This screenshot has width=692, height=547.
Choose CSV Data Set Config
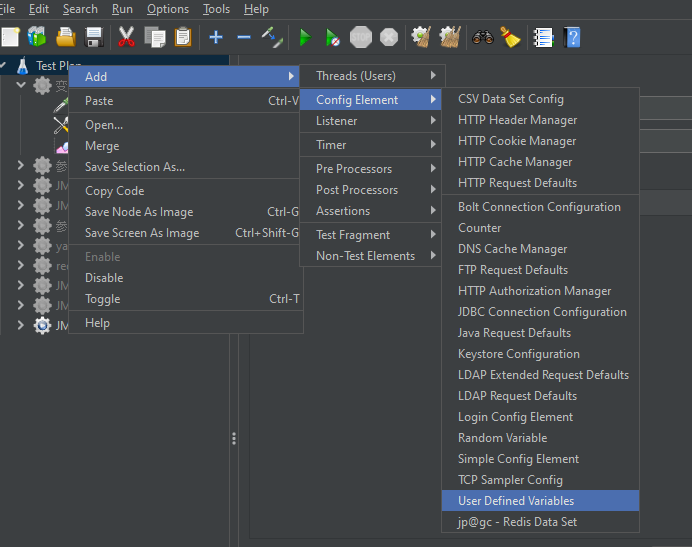(510, 99)
